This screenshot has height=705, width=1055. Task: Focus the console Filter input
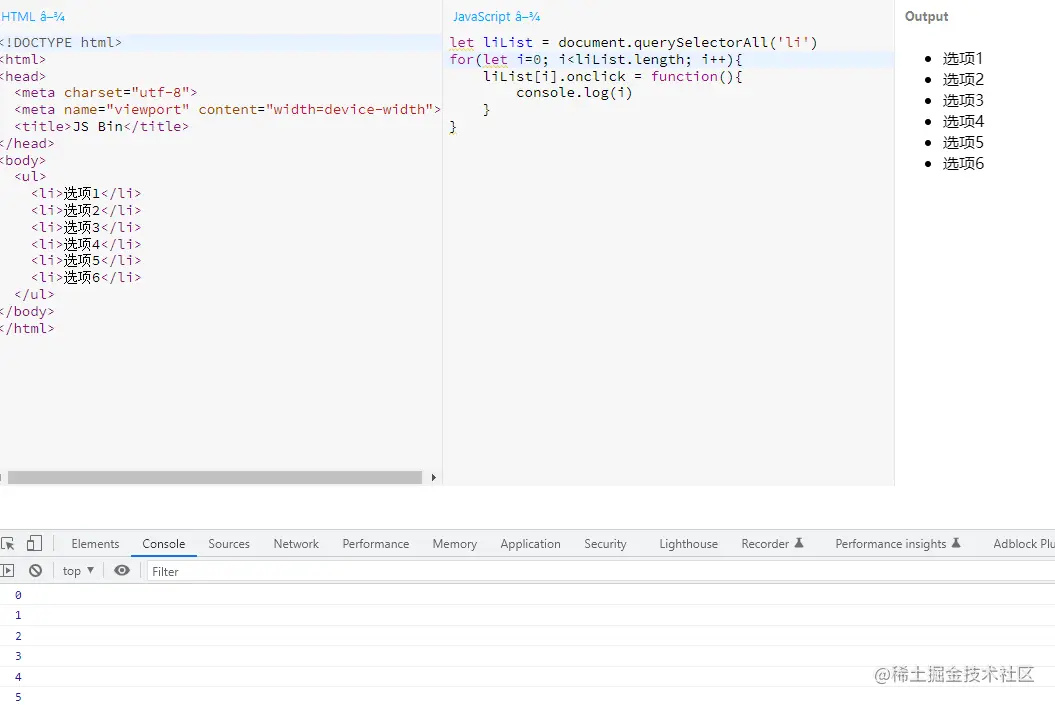tap(599, 571)
